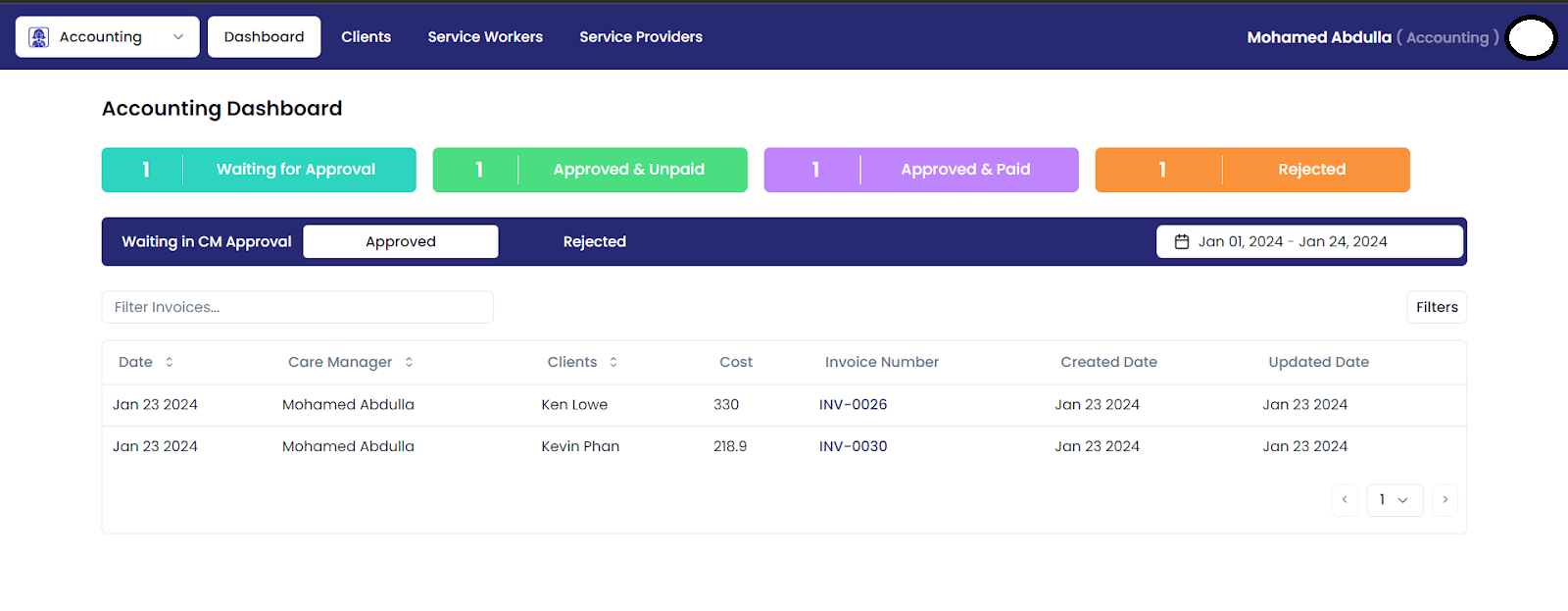Sort by Clients column arrows
The width and height of the screenshot is (1568, 611).
613,362
